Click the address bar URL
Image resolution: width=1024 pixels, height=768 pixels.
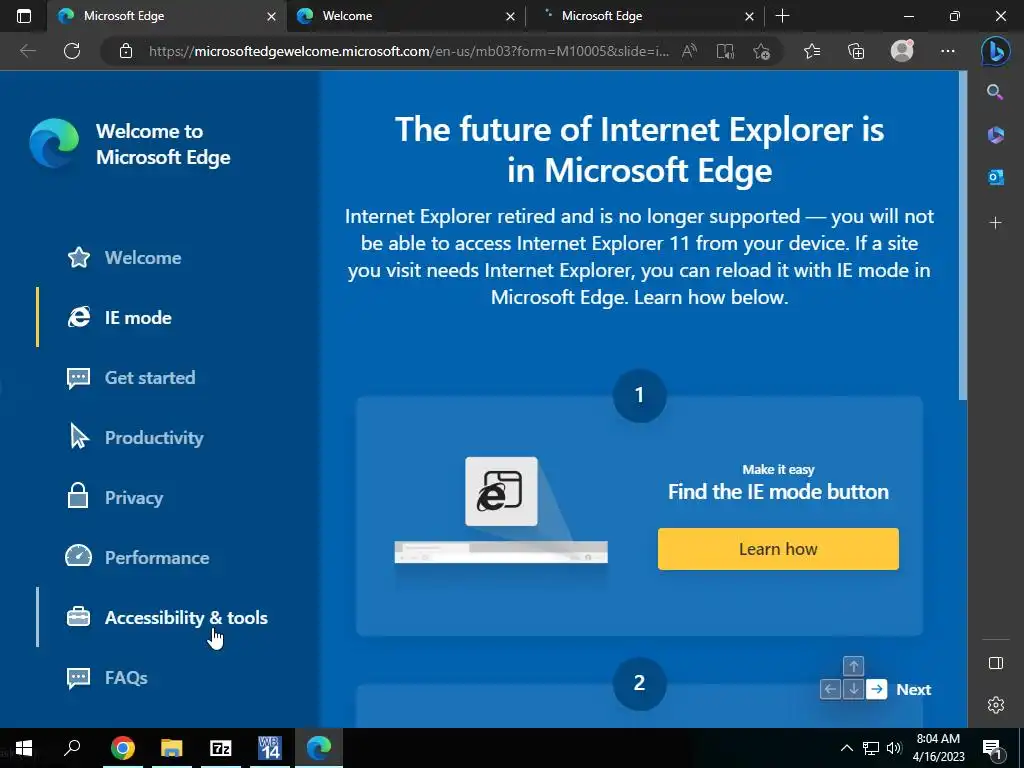coord(409,51)
